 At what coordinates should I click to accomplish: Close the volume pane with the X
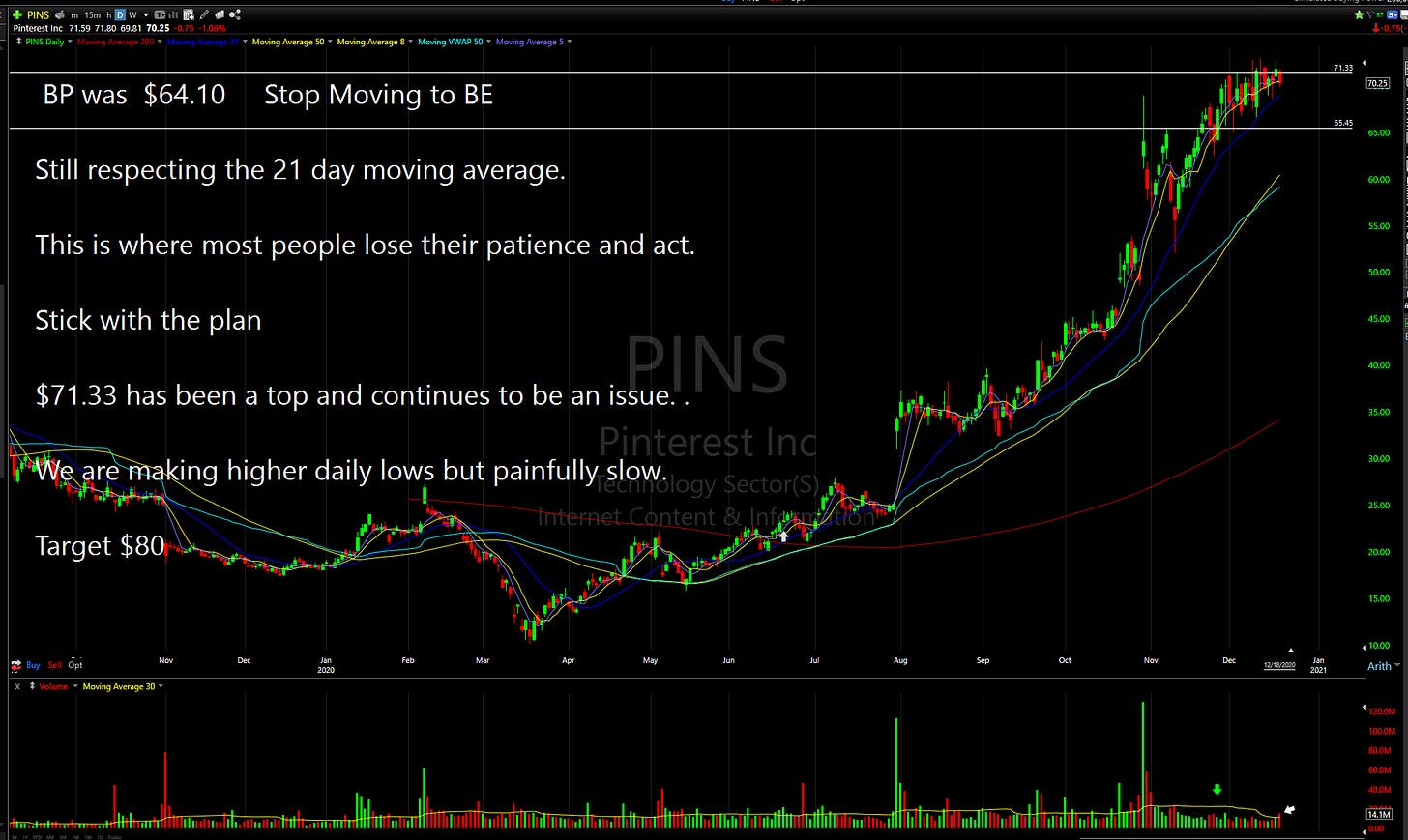click(x=17, y=686)
